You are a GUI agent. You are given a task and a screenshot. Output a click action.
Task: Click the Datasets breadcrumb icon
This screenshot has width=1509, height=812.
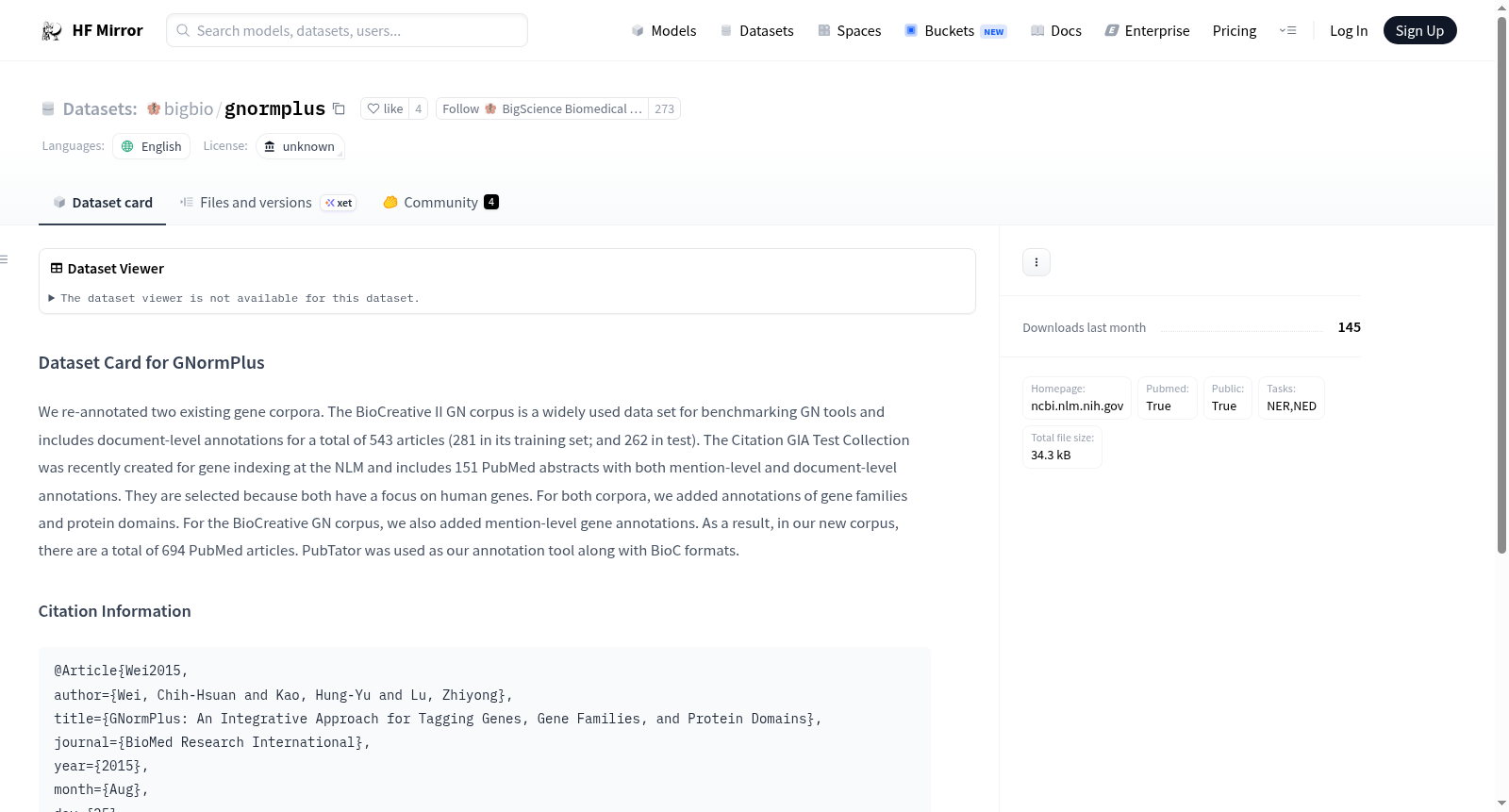point(48,109)
